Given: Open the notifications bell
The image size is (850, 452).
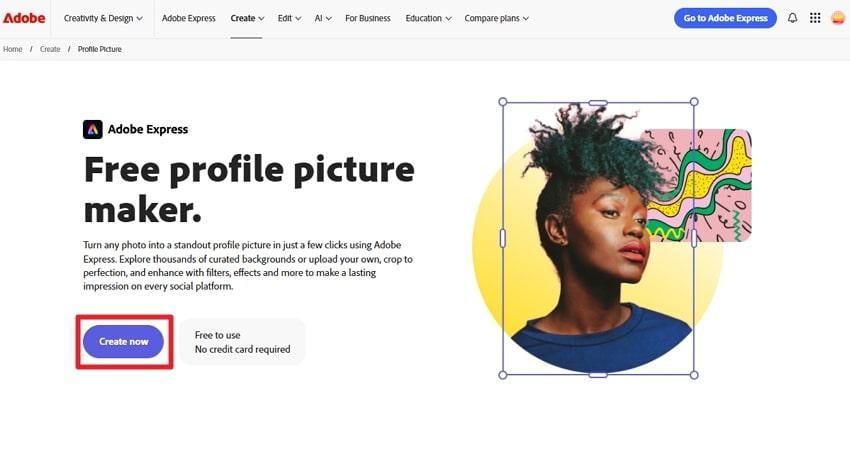Looking at the screenshot, I should click(792, 18).
